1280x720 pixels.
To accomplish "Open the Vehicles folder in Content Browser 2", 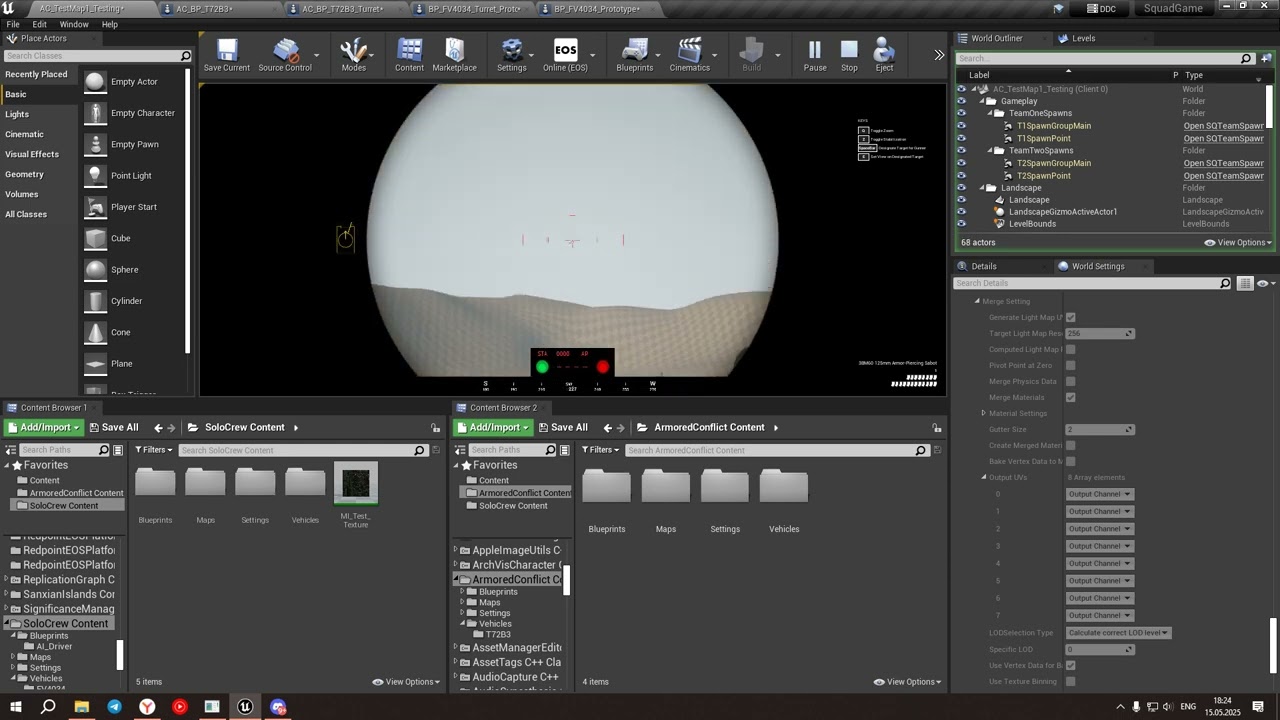I will click(784, 487).
